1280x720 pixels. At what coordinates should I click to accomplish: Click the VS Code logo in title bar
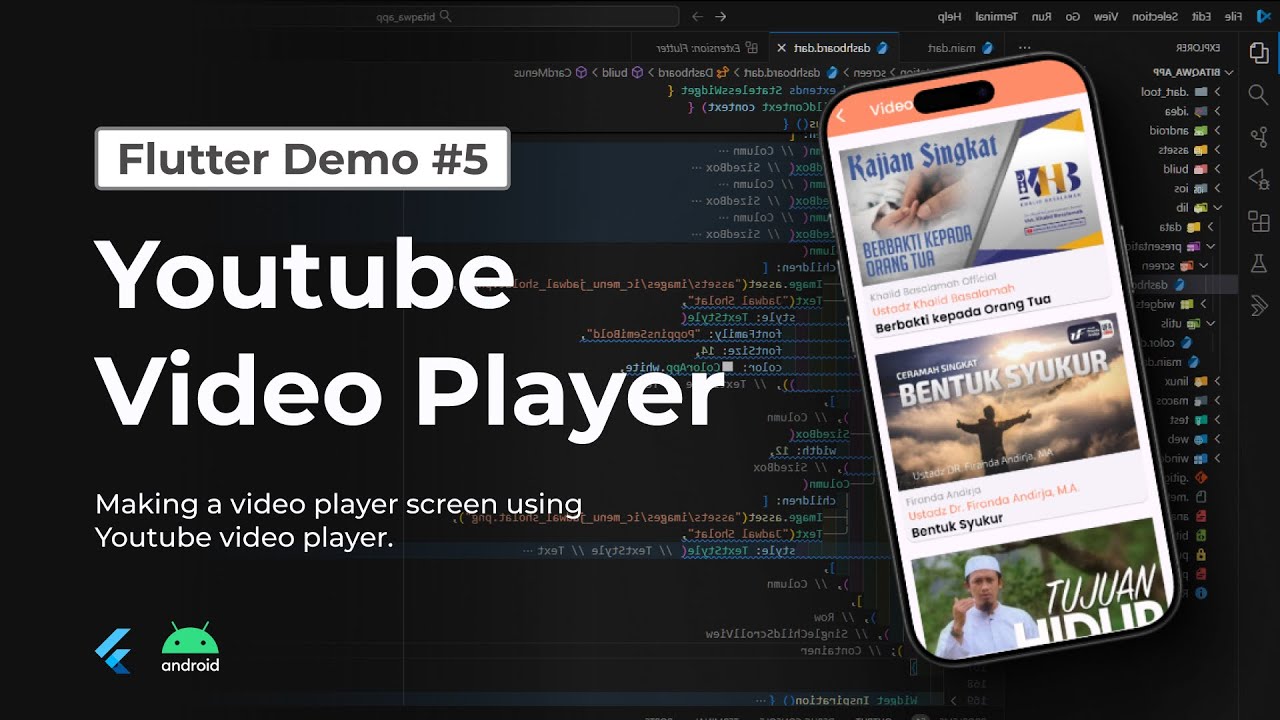[x=1262, y=16]
